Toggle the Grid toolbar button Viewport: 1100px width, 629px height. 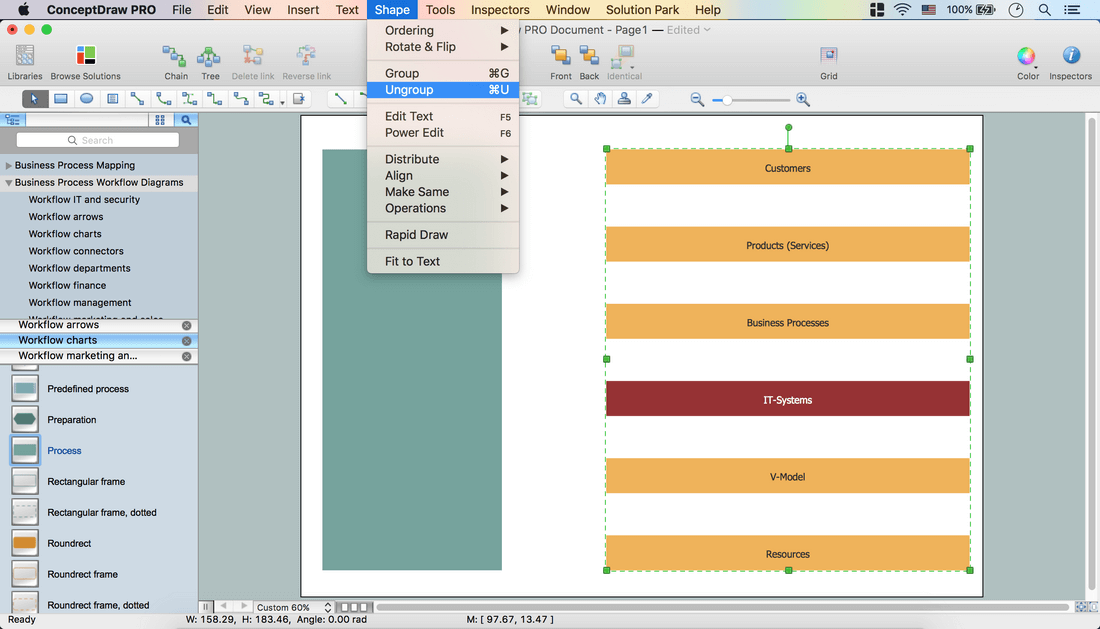tap(829, 62)
